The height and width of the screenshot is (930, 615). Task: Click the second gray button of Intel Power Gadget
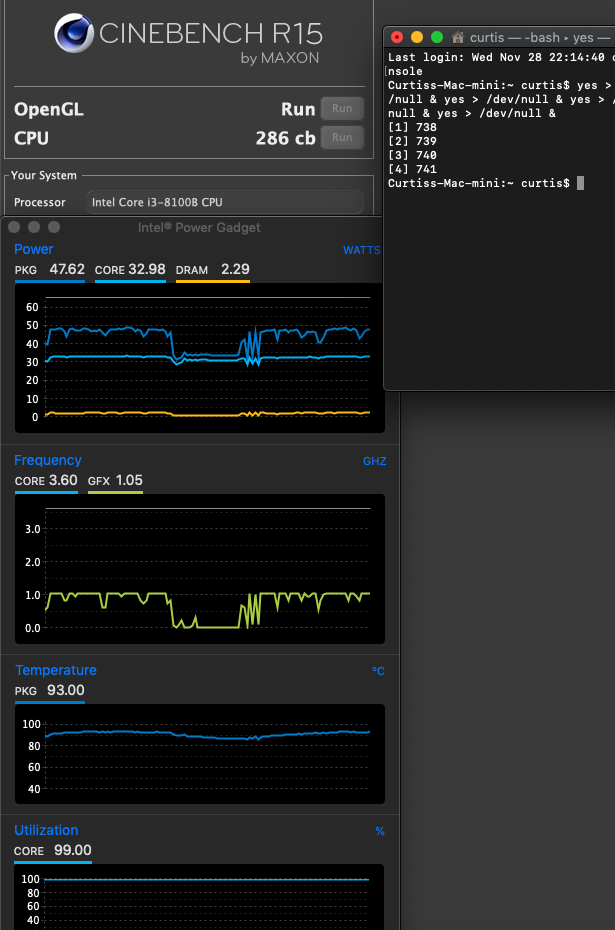point(34,227)
